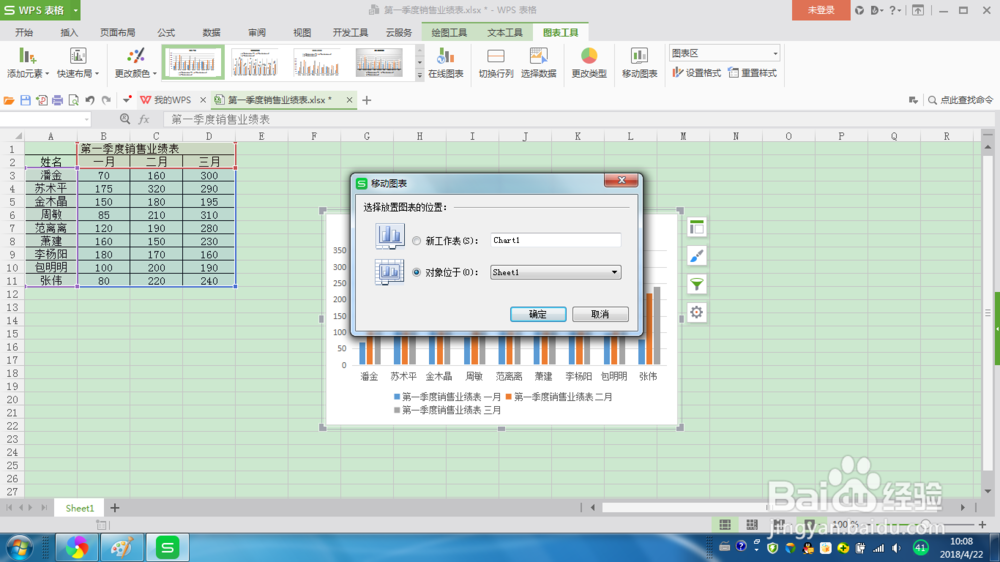Image resolution: width=1000 pixels, height=562 pixels.
Task: Select New Sheet (新工作表) radio button
Action: [x=416, y=240]
